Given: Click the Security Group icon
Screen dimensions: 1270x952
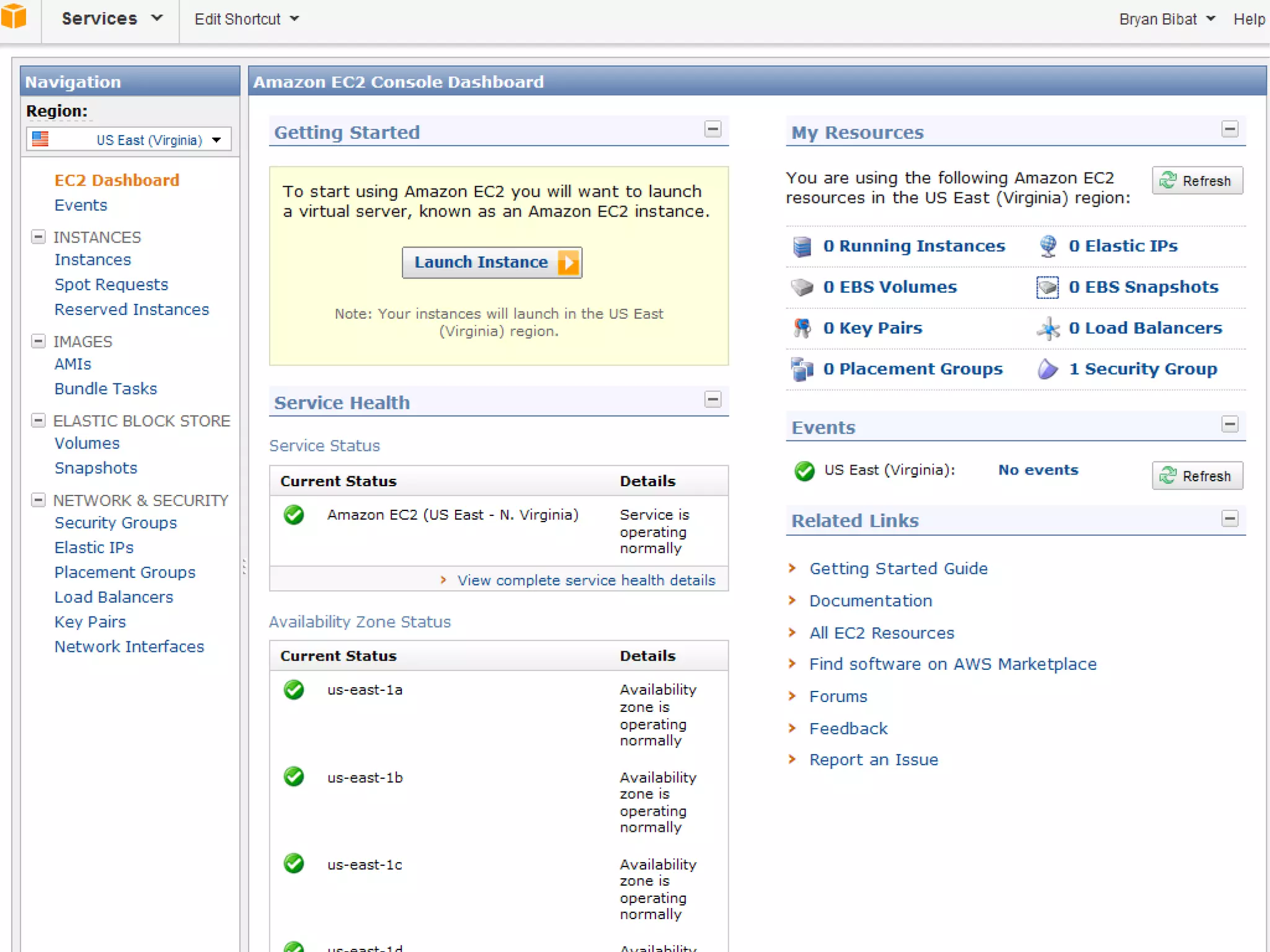Looking at the screenshot, I should pos(1047,369).
